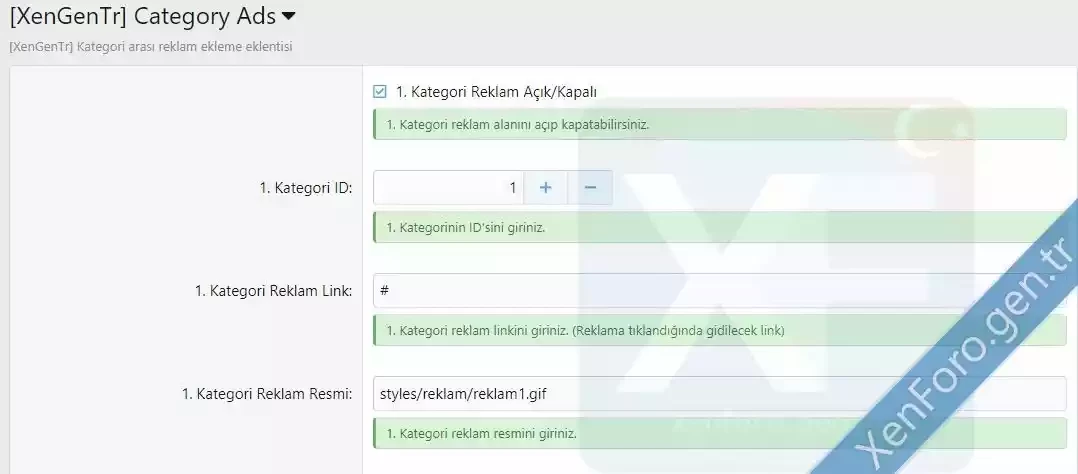Click the '1. Kategori Reklam Resmi:' label
The width and height of the screenshot is (1078, 474).
click(x=267, y=394)
